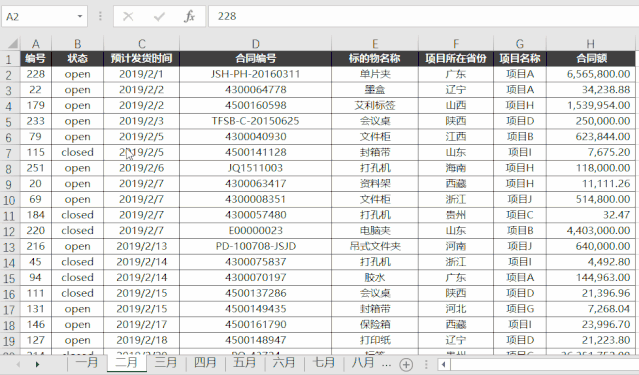Click the 预计发货时间 header cell
This screenshot has width=639, height=375.
tap(141, 58)
